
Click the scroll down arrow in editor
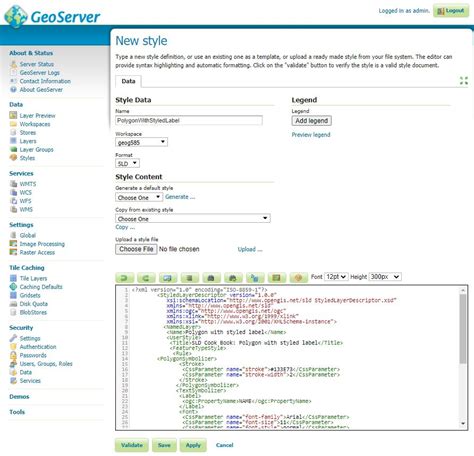click(463, 423)
